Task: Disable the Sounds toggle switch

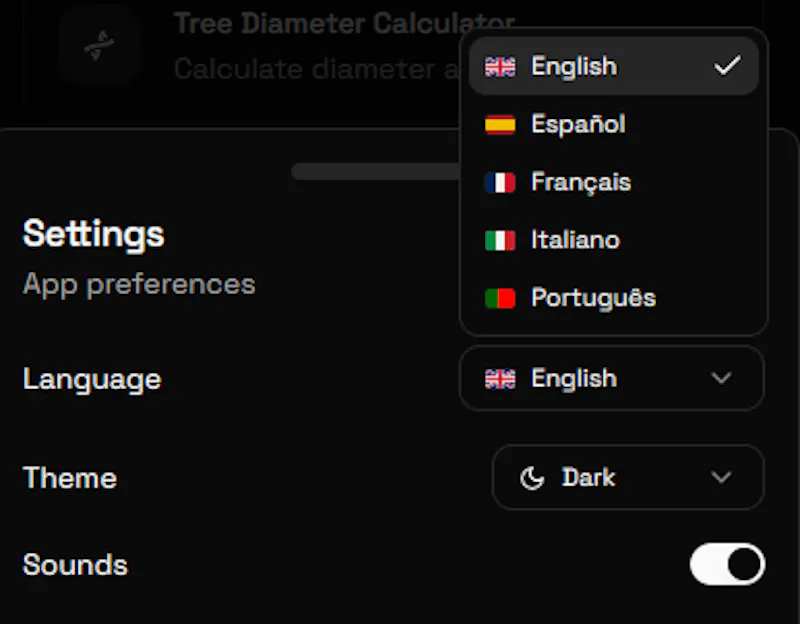Action: [727, 564]
